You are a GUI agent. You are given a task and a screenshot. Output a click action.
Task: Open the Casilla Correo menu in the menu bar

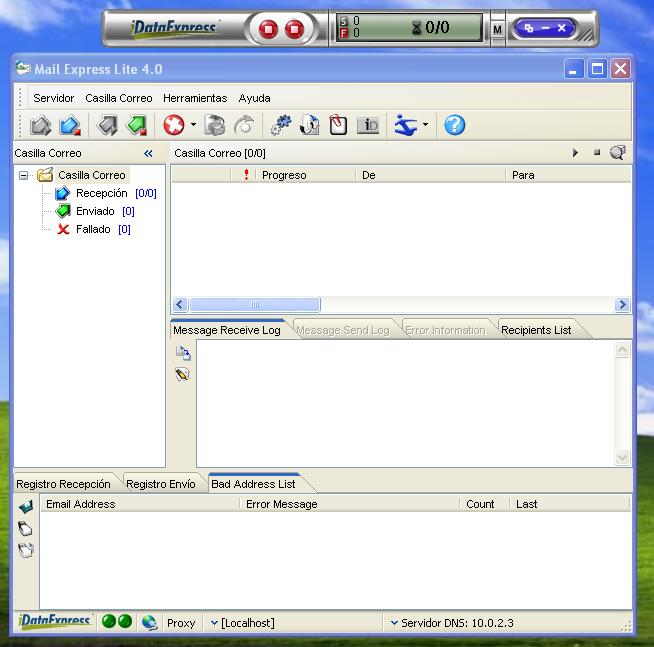119,98
